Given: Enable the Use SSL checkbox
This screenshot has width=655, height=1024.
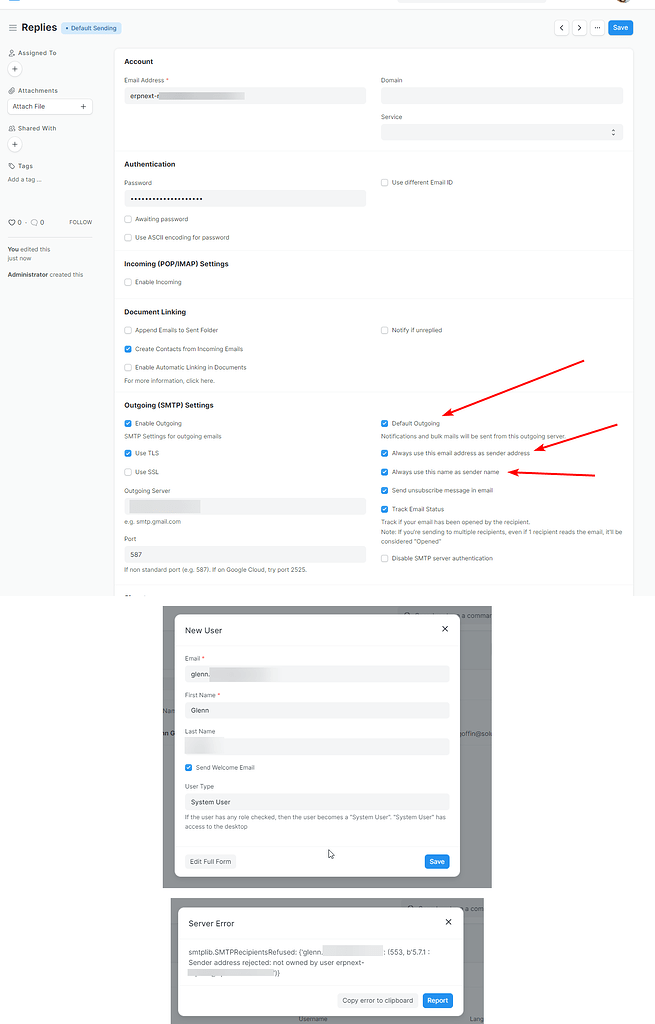Looking at the screenshot, I should [128, 472].
